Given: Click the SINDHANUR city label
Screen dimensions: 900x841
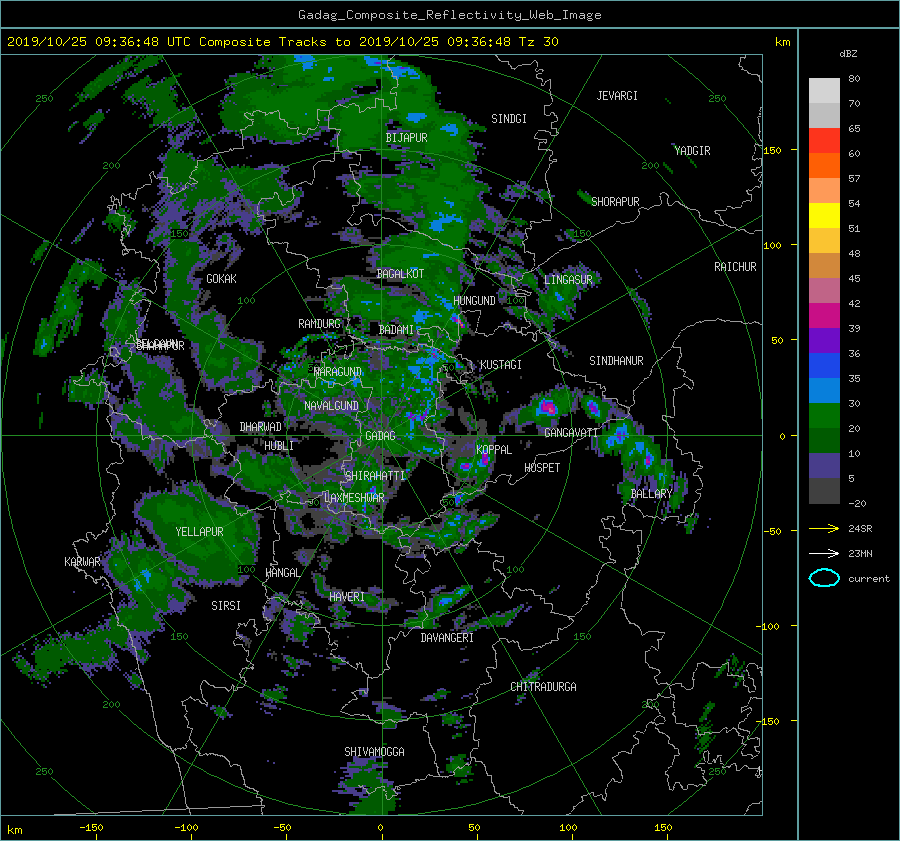Looking at the screenshot, I should pos(616,361).
